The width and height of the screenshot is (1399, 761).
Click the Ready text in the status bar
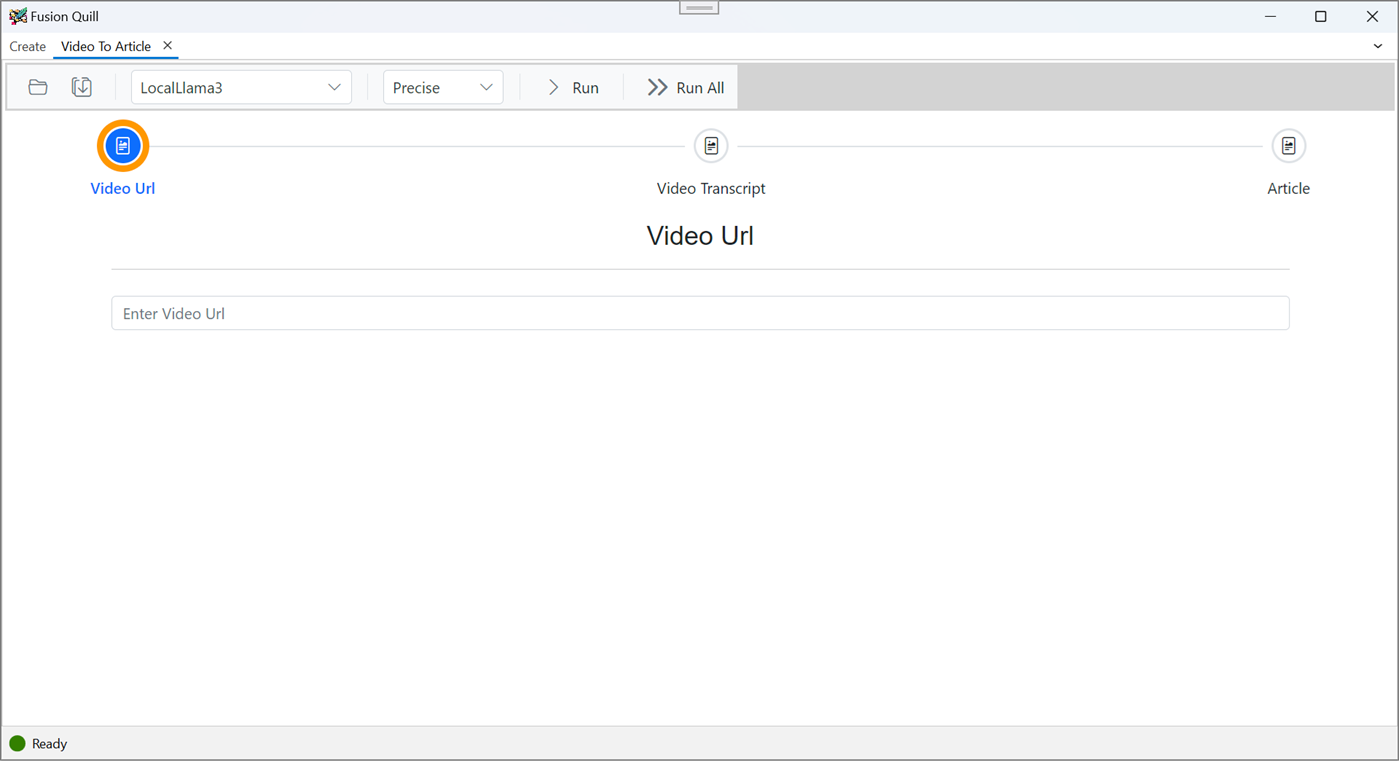(47, 744)
